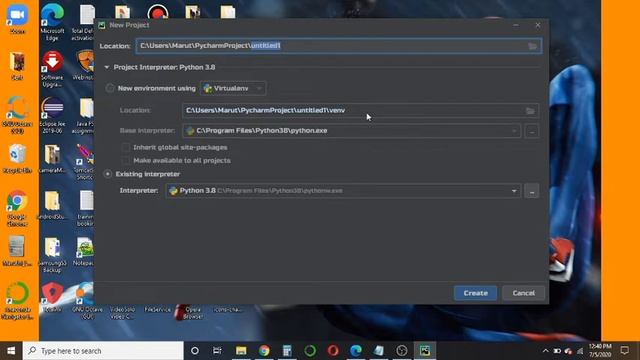Screen dimensions: 640x360
Task: Click the venv Location path field
Action: (360, 110)
